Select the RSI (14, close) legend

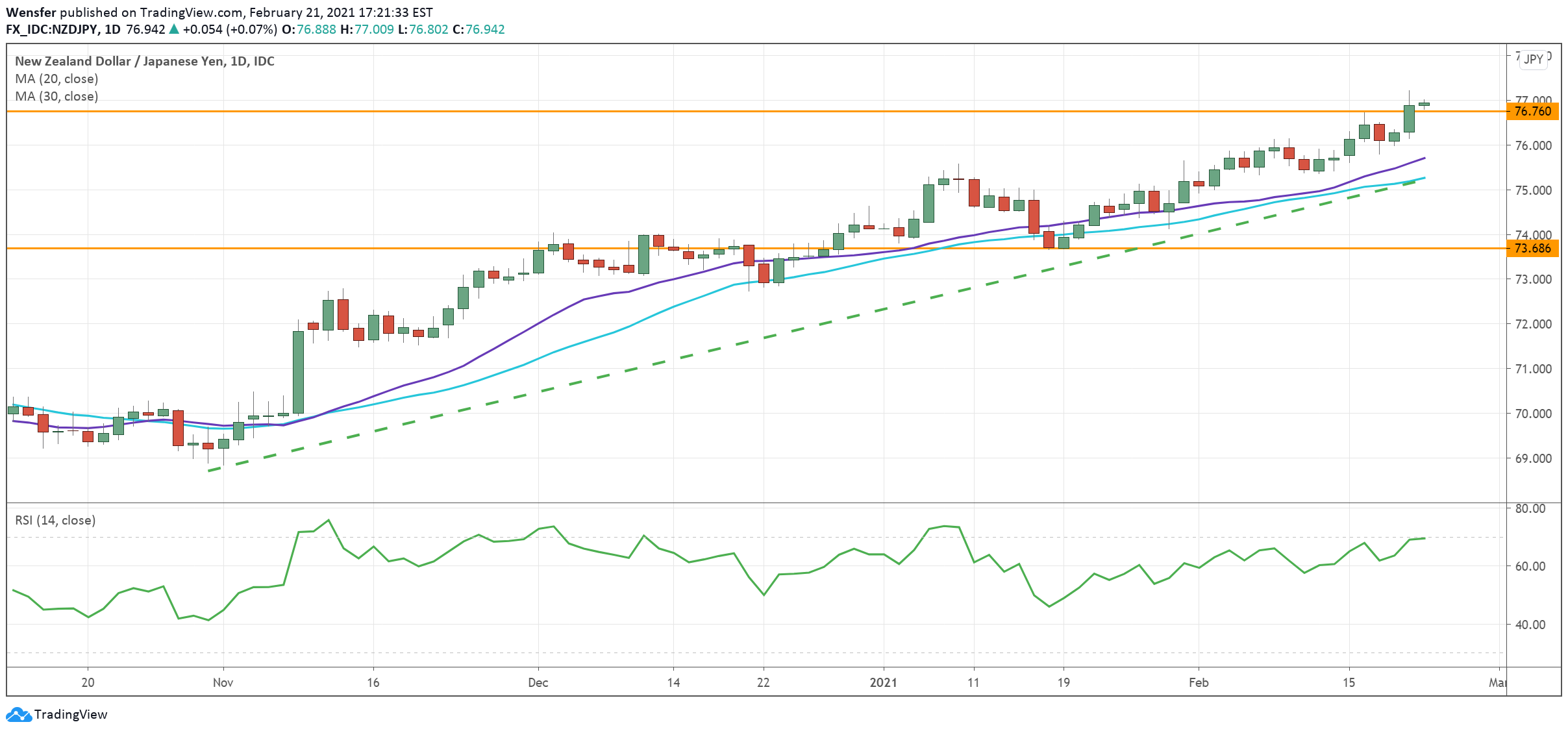(55, 520)
